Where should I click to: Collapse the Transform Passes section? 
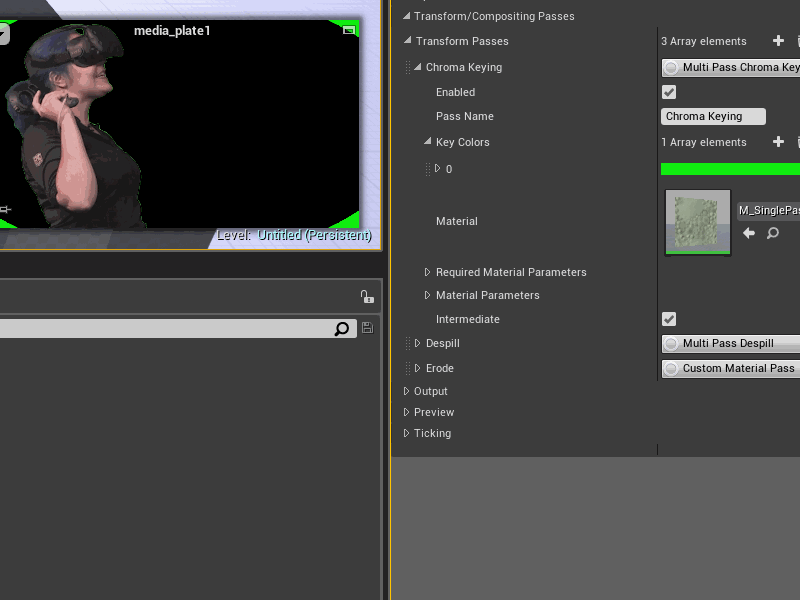click(407, 41)
